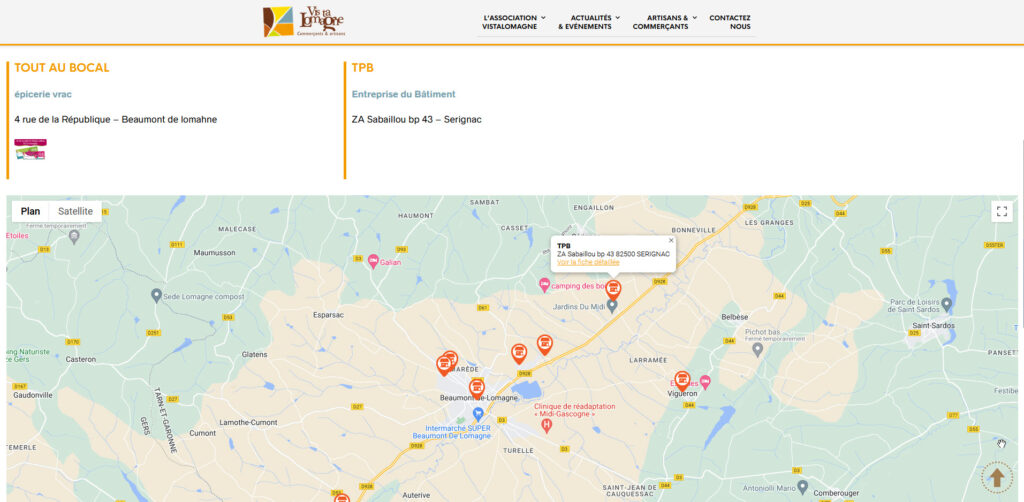Open the TOUT AU BOCAL listing title
This screenshot has width=1024, height=502.
coord(62,68)
